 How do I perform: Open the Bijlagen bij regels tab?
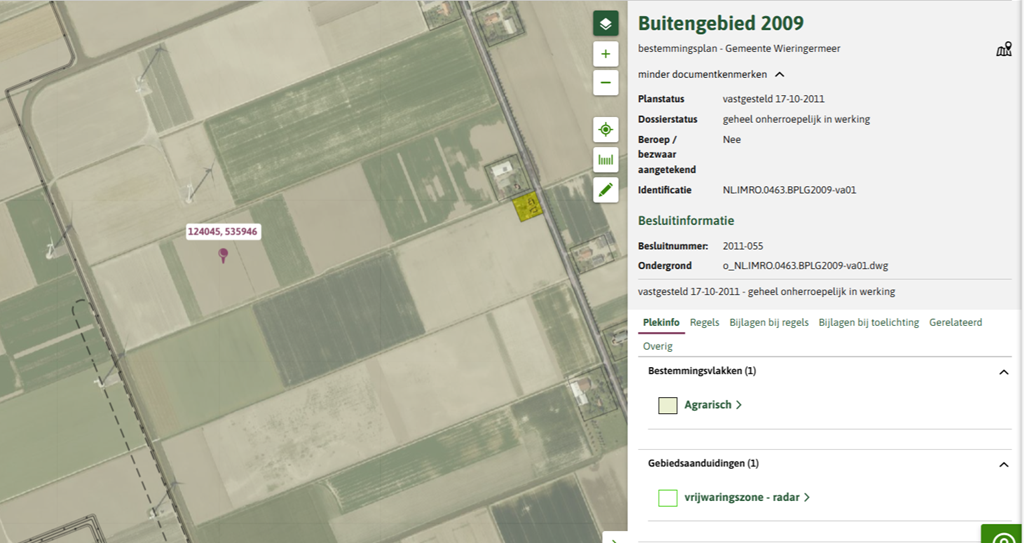(769, 322)
